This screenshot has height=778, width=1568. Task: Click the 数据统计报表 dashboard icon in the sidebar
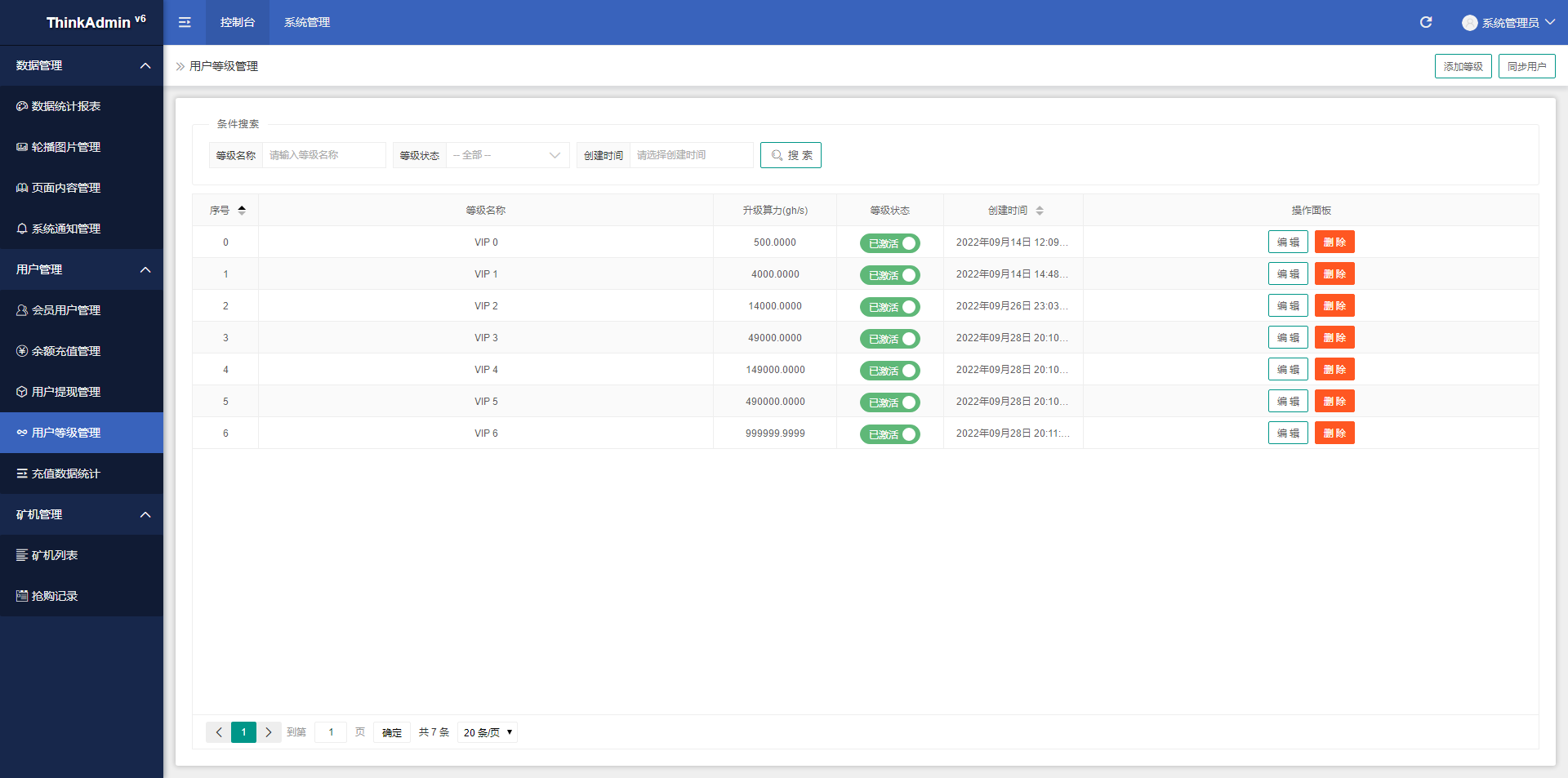[x=22, y=106]
